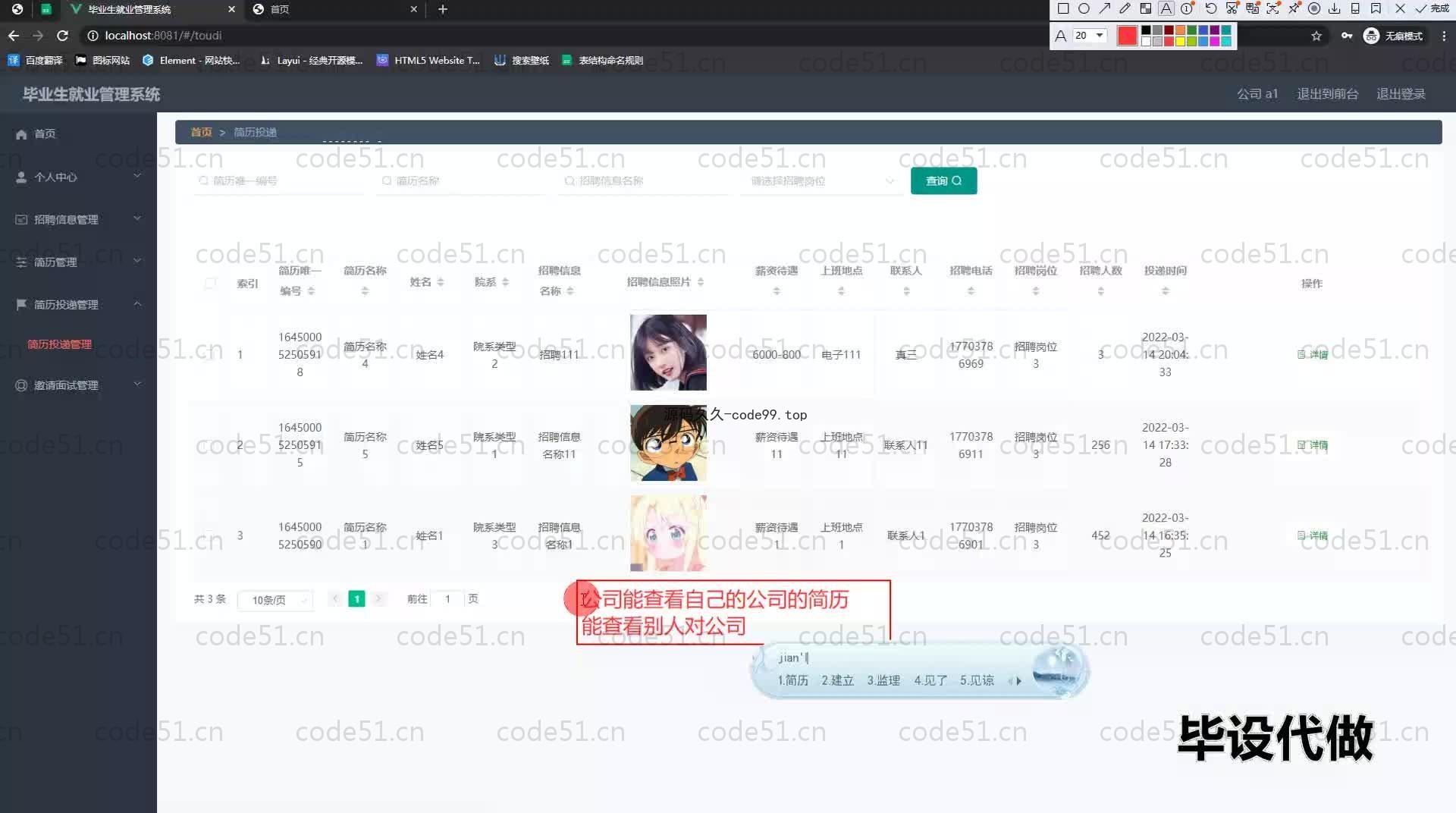Screen dimensions: 1456x813
Task: Select the ellipse annotation tool
Action: pyautogui.click(x=1084, y=9)
